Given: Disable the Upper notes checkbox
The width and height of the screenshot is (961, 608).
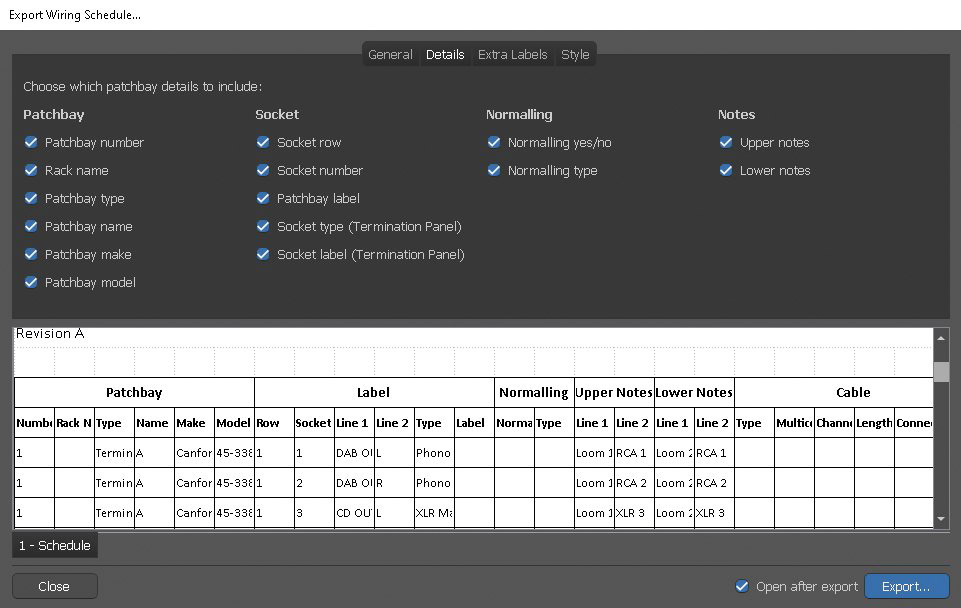Looking at the screenshot, I should pos(726,143).
